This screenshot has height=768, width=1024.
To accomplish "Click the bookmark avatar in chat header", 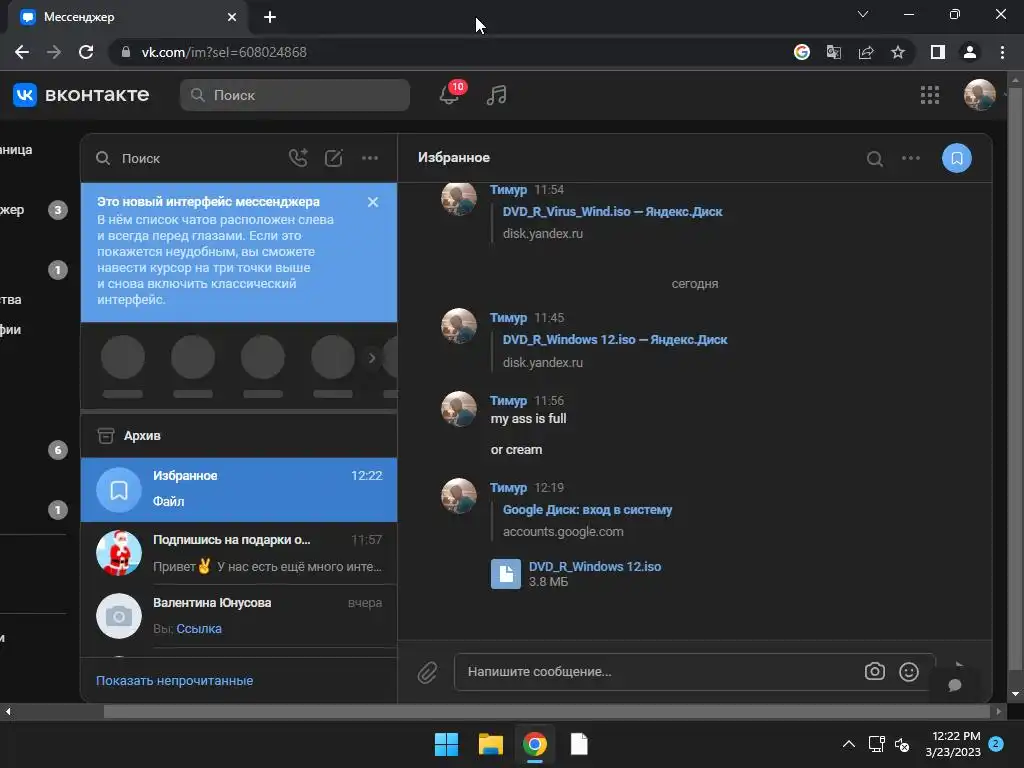I will pyautogui.click(x=957, y=158).
